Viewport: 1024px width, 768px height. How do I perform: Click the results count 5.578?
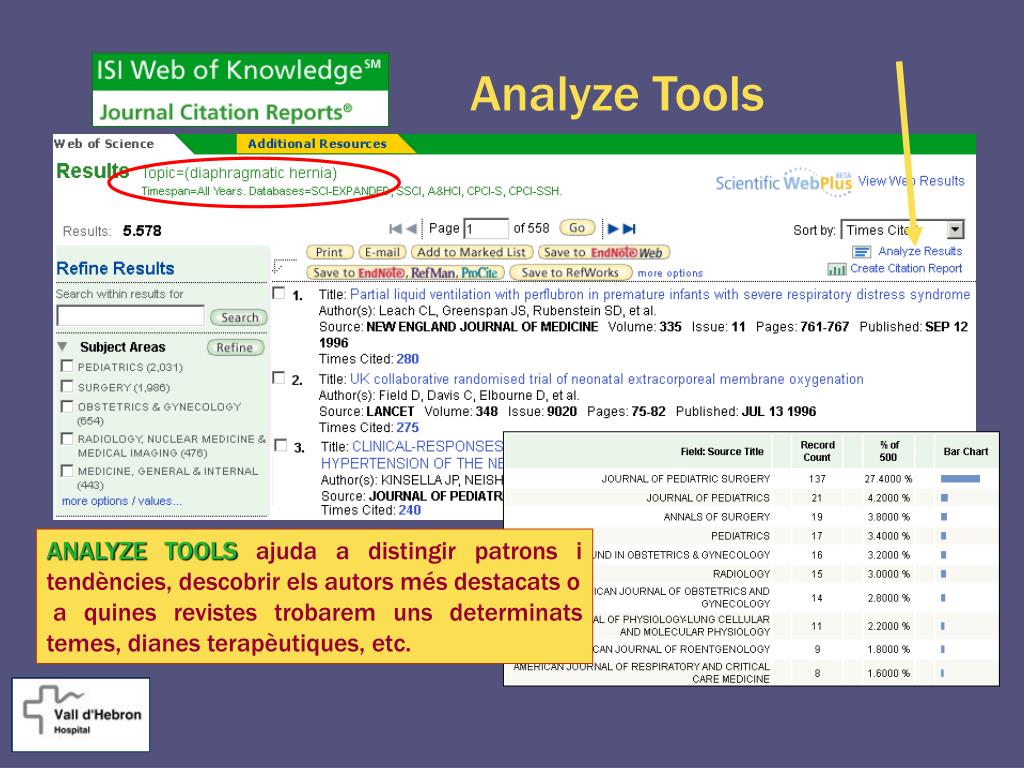click(x=142, y=231)
